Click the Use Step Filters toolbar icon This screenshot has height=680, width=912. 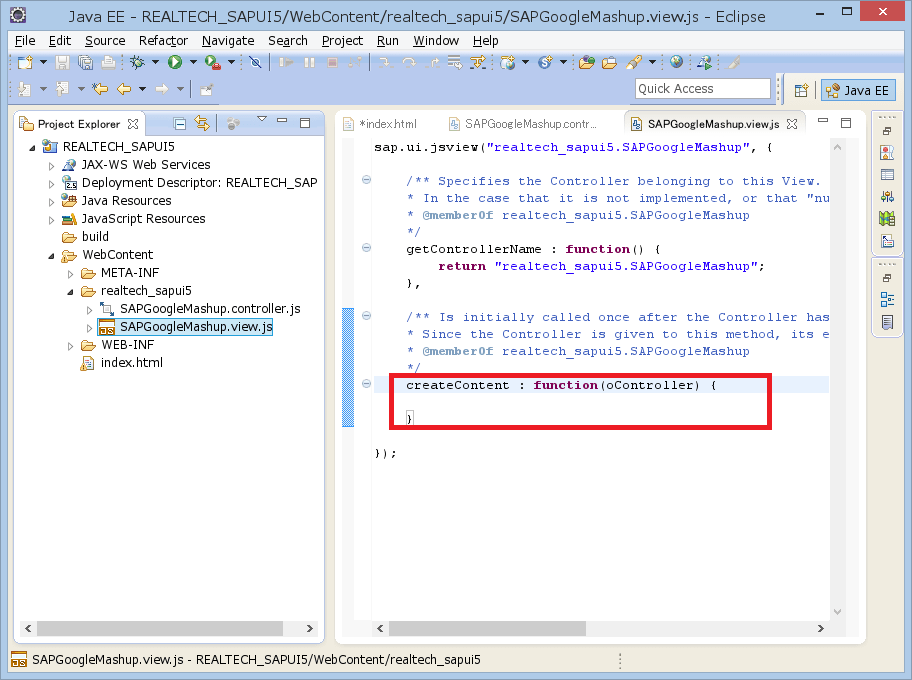478,62
